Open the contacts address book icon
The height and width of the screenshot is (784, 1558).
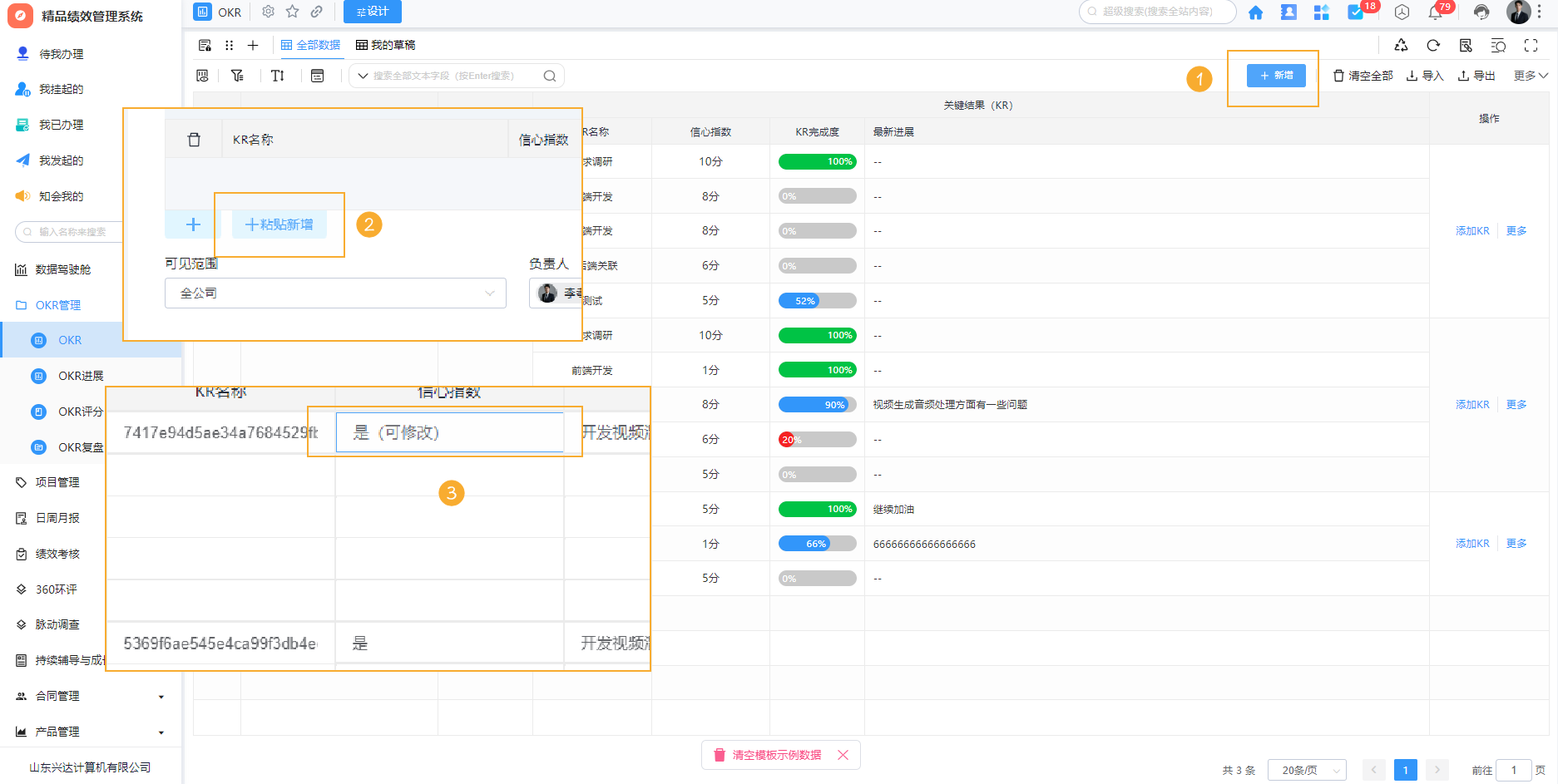pos(1288,12)
